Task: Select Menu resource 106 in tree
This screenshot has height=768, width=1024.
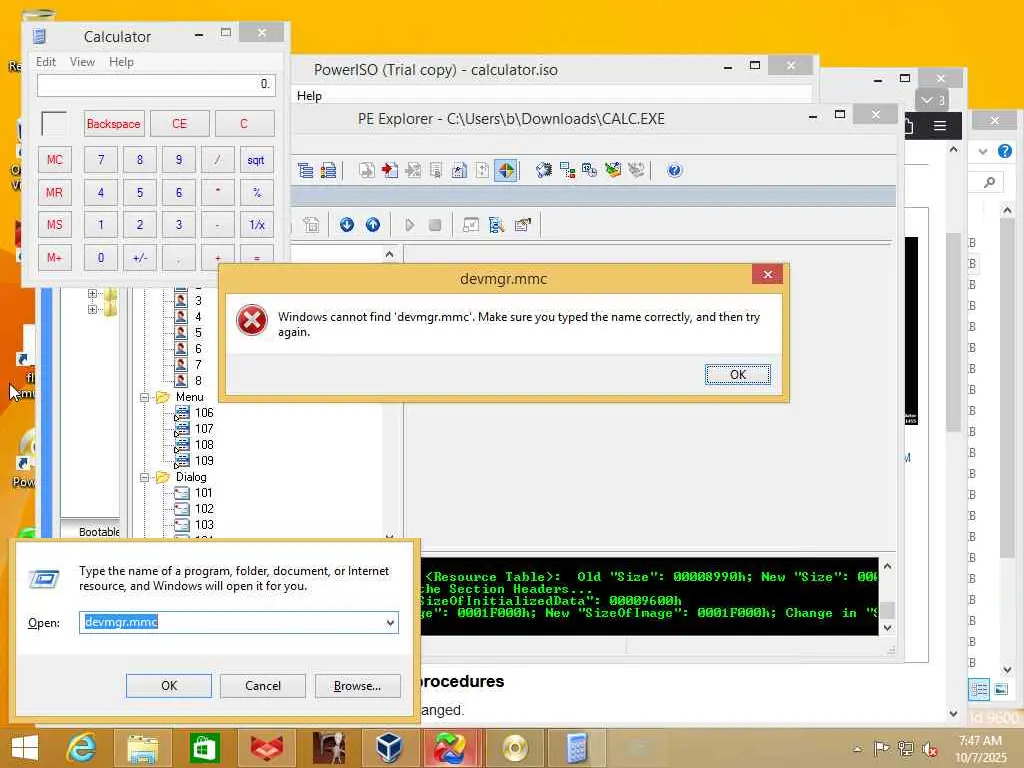Action: pyautogui.click(x=204, y=413)
